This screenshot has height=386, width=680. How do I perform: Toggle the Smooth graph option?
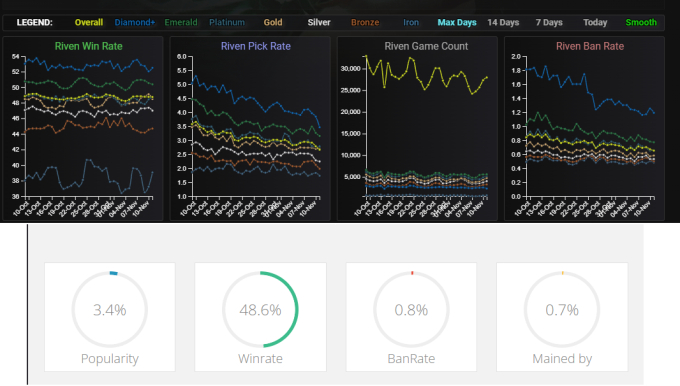coord(641,23)
